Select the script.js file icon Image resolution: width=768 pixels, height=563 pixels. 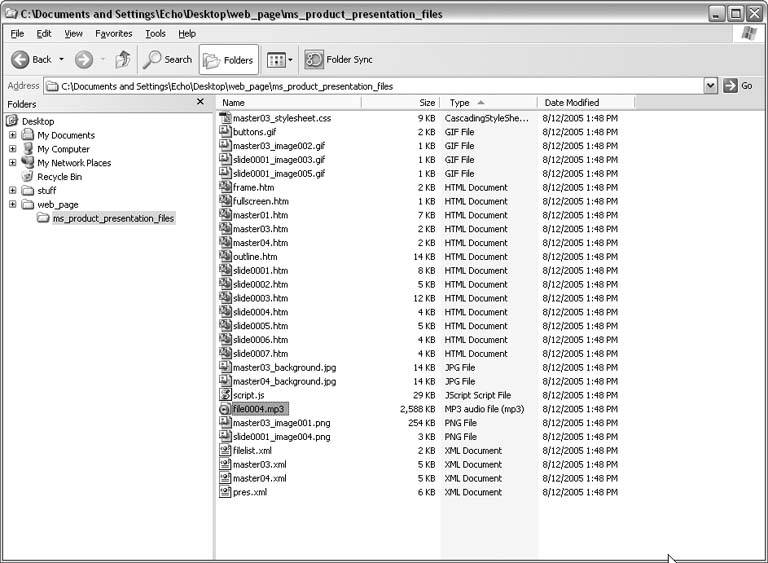point(225,395)
